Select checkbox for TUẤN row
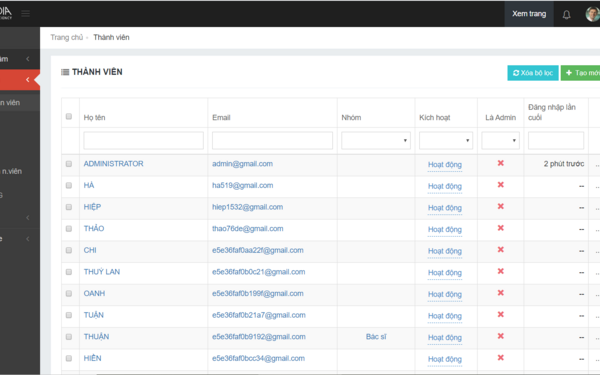The width and height of the screenshot is (600, 375). [x=69, y=315]
